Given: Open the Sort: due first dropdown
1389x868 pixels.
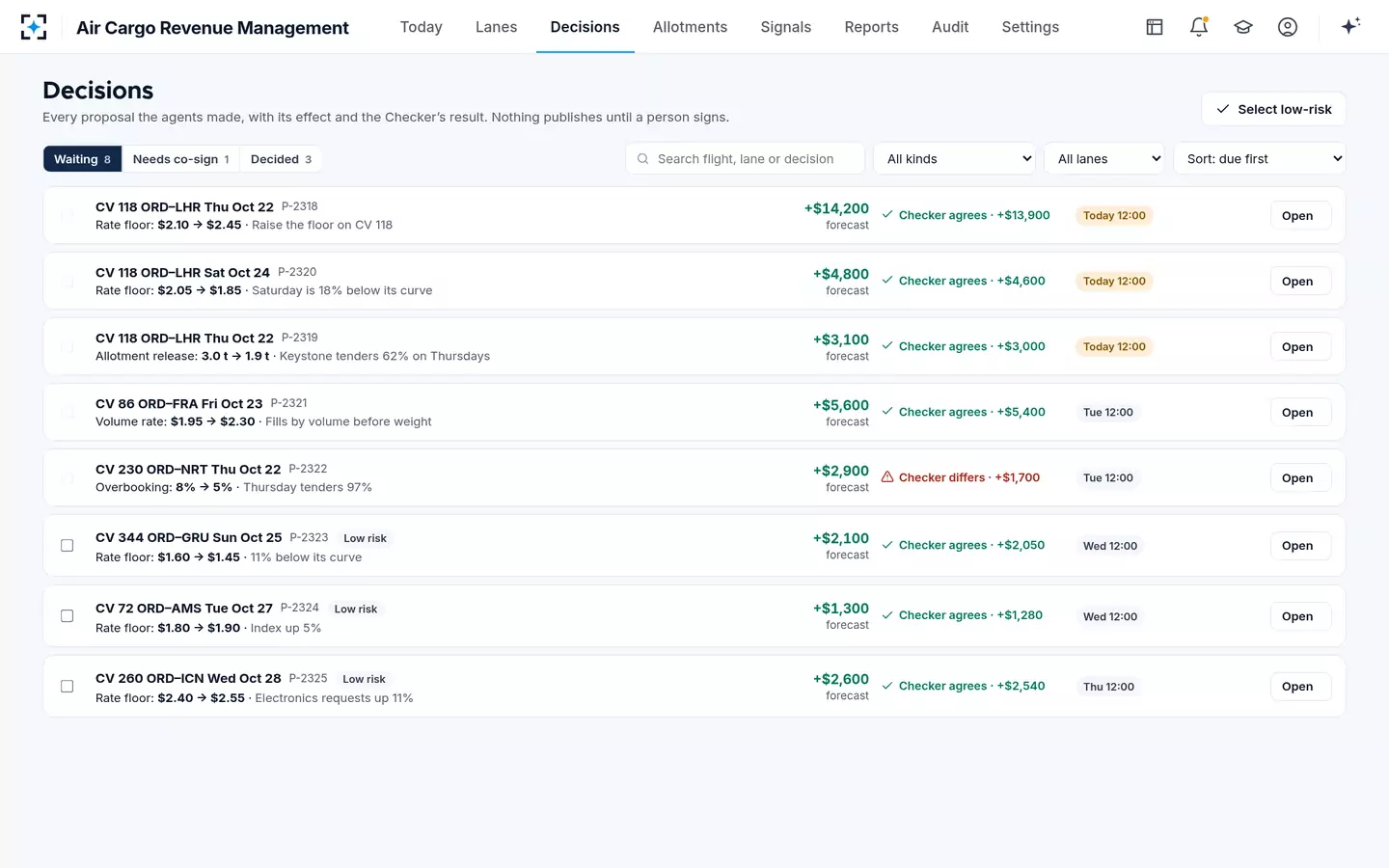Looking at the screenshot, I should coord(1260,159).
